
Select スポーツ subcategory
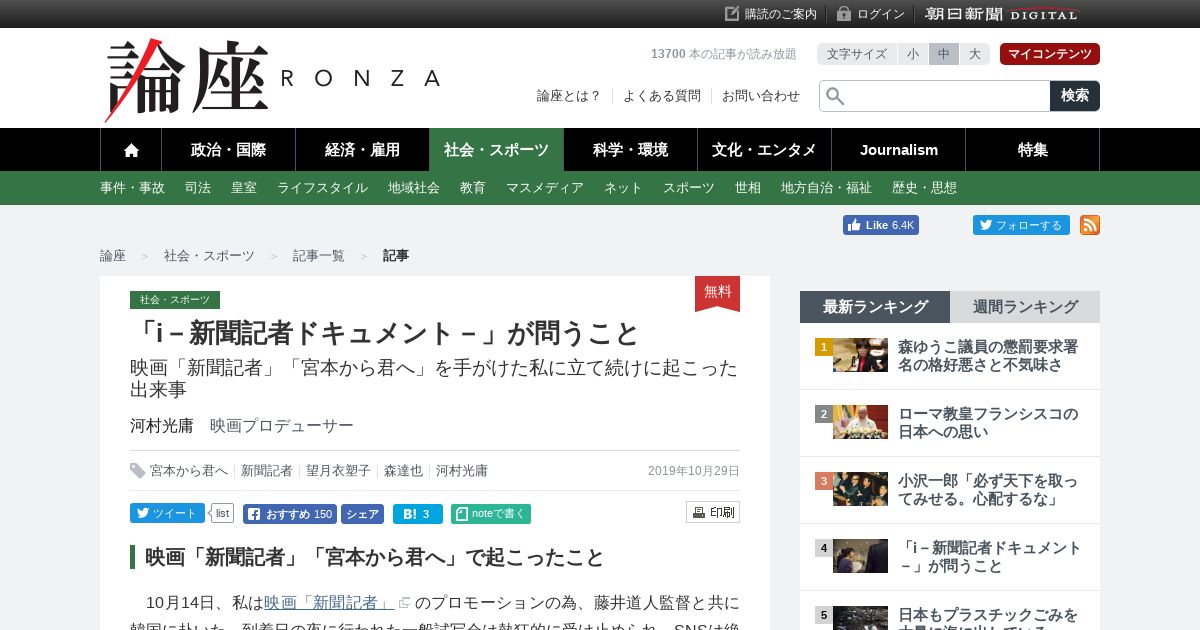click(x=689, y=188)
